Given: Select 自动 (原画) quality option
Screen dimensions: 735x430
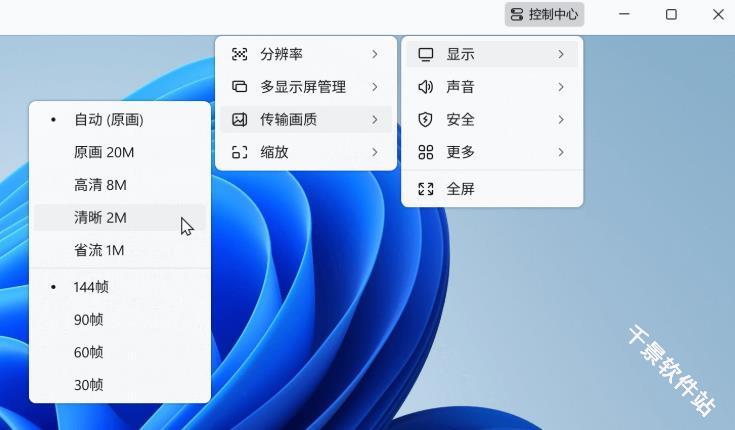Looking at the screenshot, I should click(x=120, y=120).
